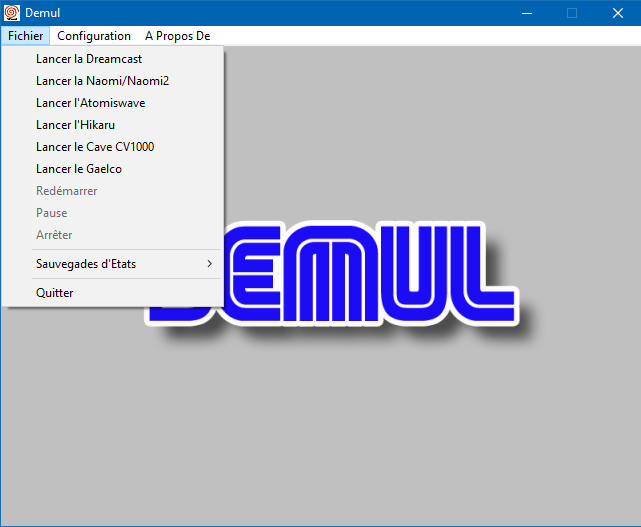
Task: Click the greyed-out Redémarrer item
Action: [x=112, y=191]
